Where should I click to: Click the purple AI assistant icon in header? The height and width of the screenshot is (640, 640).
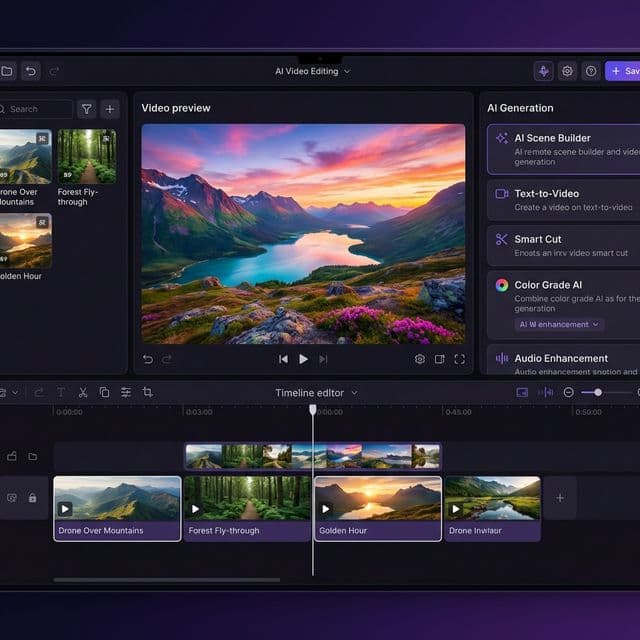click(543, 71)
